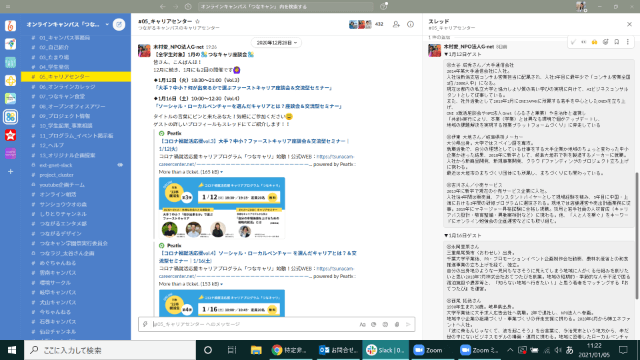Open the 1/12 event flyer image
The image size is (640, 360).
point(222,208)
